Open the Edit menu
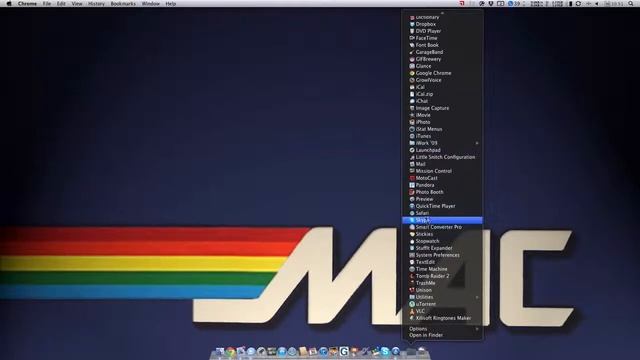This screenshot has width=640, height=360. tap(61, 4)
